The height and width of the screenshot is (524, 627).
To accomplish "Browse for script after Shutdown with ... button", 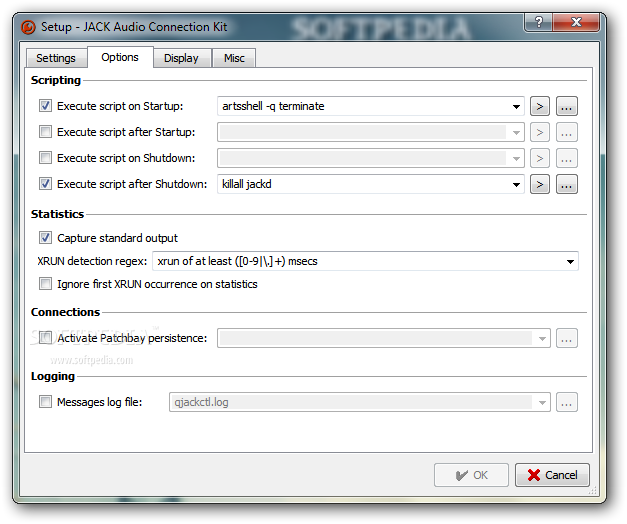I will [567, 184].
